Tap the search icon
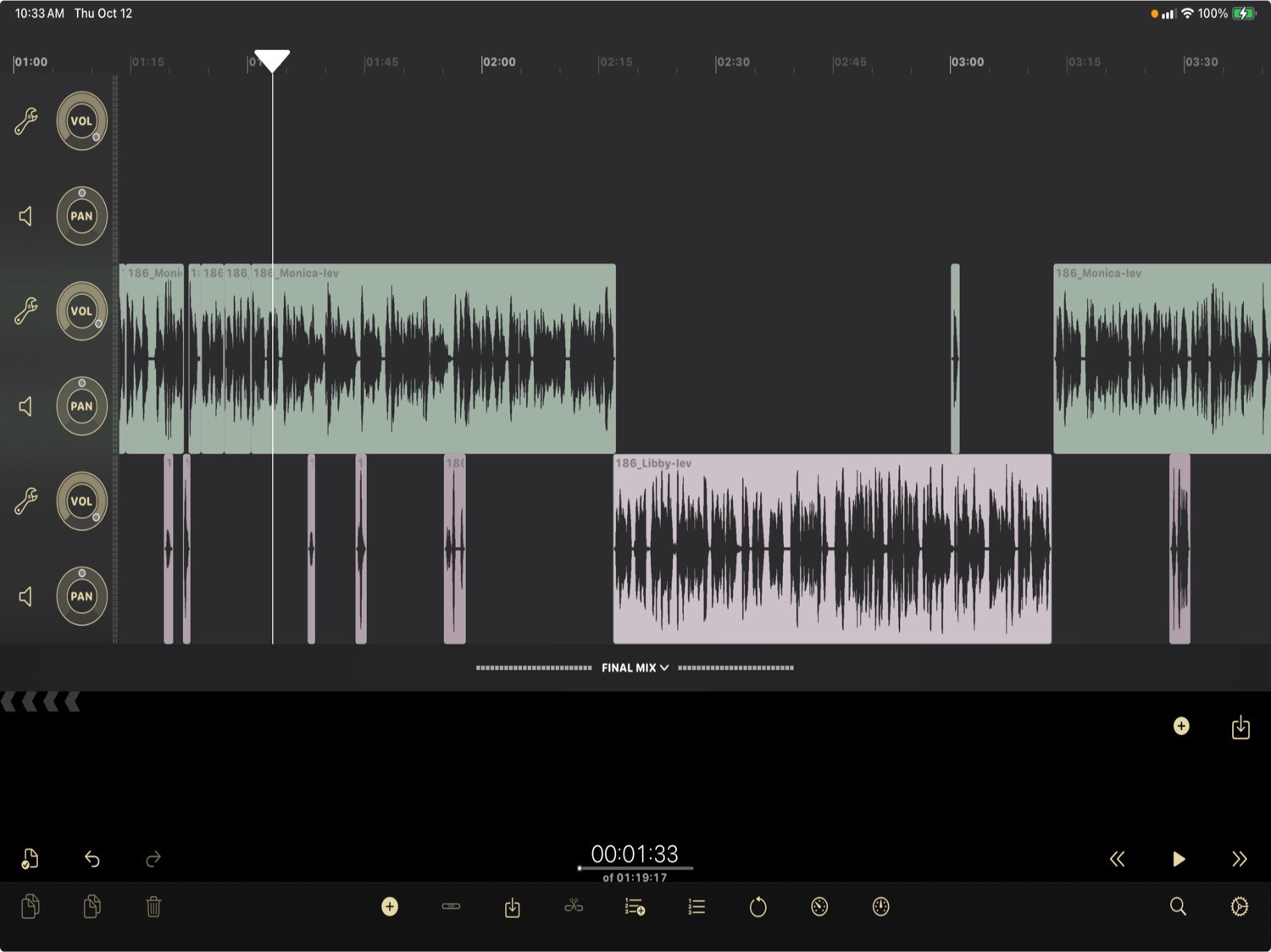The height and width of the screenshot is (952, 1271). coord(1178,906)
